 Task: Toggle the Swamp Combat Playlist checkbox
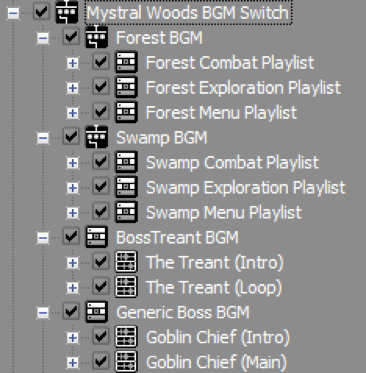[101, 162]
